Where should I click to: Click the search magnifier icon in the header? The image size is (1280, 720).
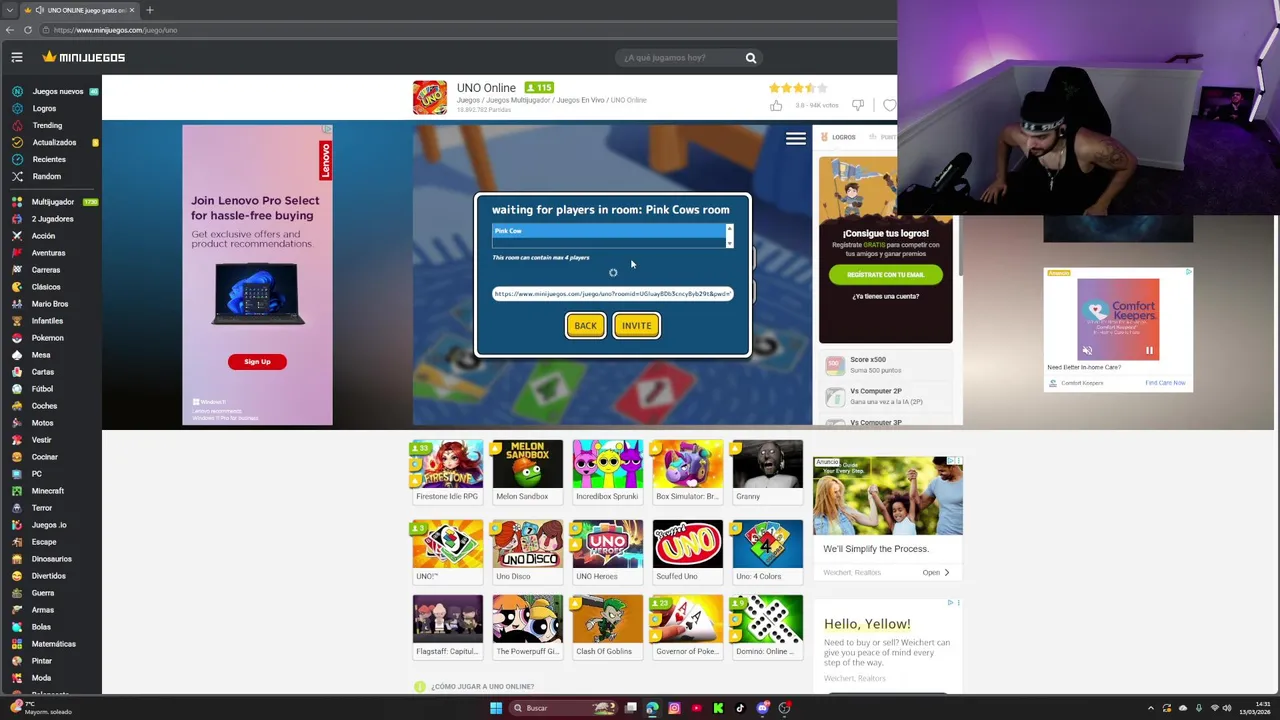click(x=751, y=58)
